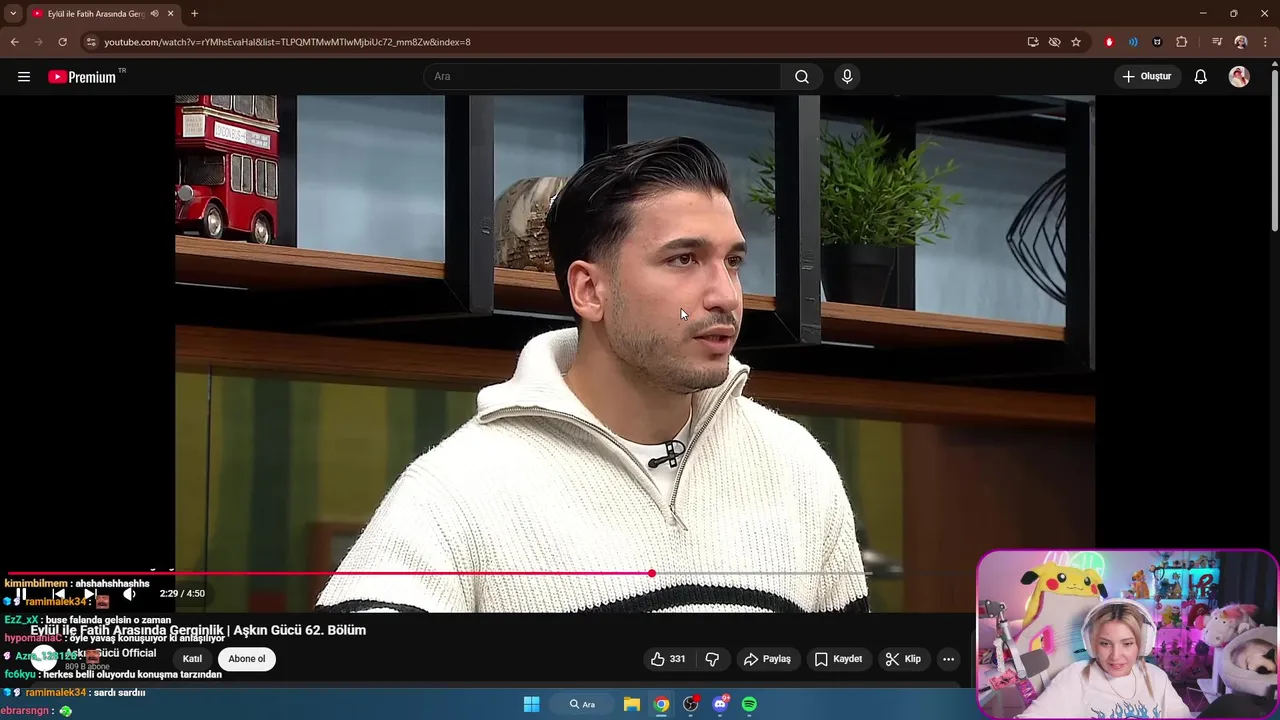Open Chrome profile avatar
The image size is (1280, 720).
pyautogui.click(x=1241, y=42)
